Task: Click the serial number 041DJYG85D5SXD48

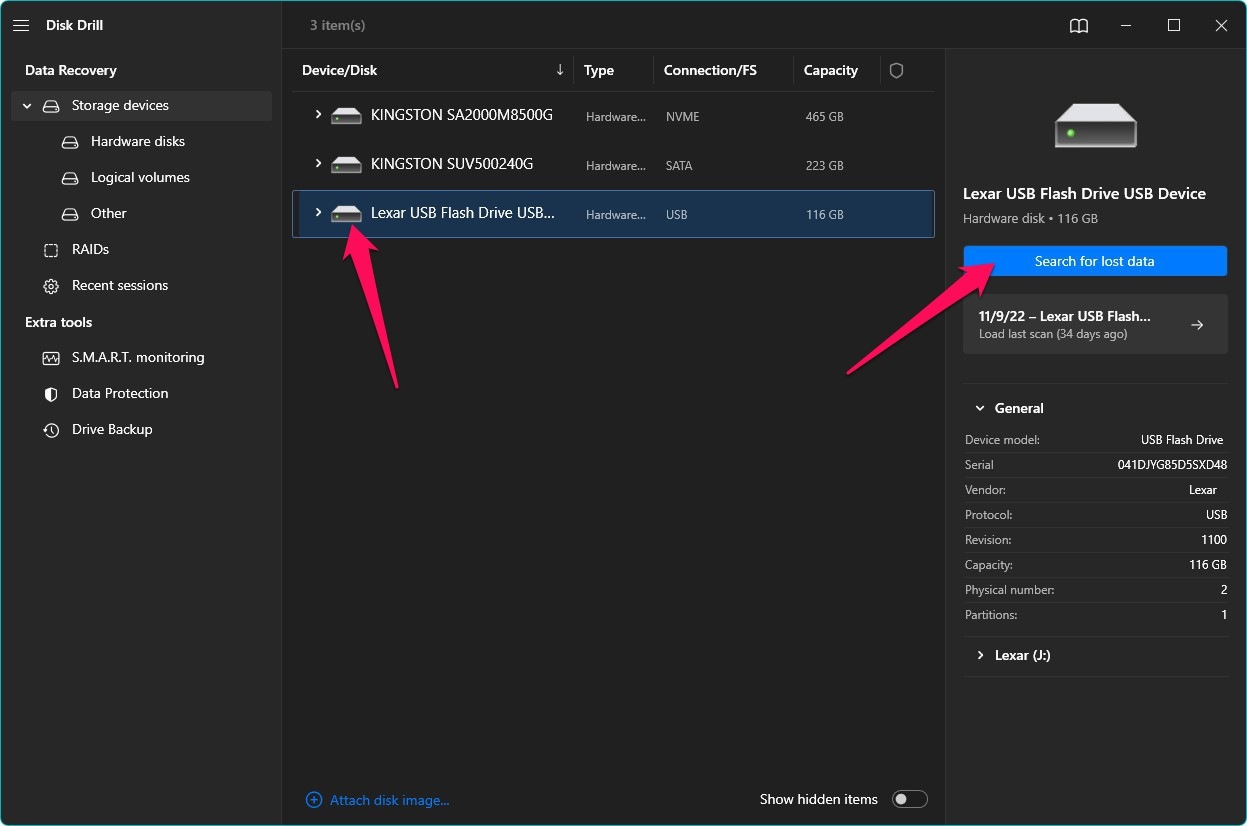Action: click(1172, 465)
